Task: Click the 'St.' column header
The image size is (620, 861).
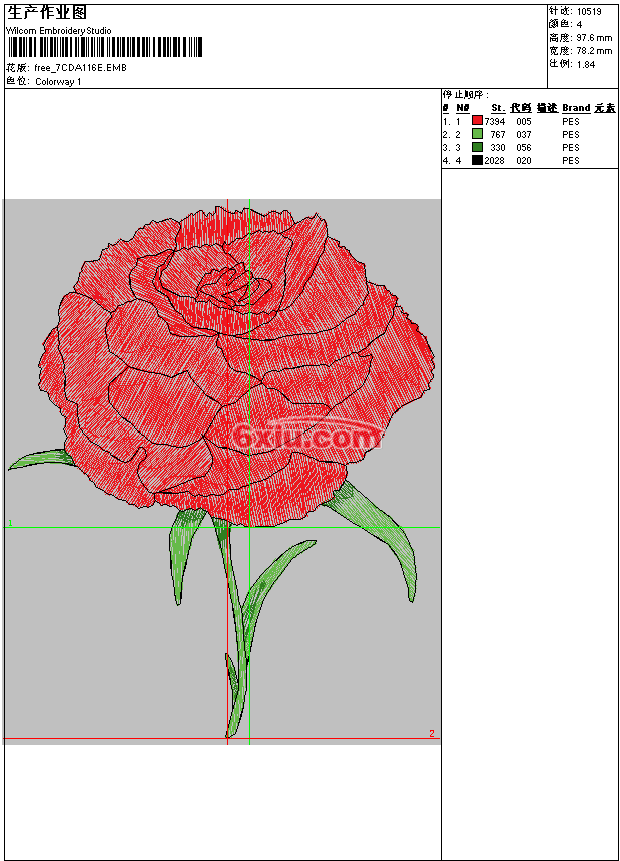Action: point(498,108)
